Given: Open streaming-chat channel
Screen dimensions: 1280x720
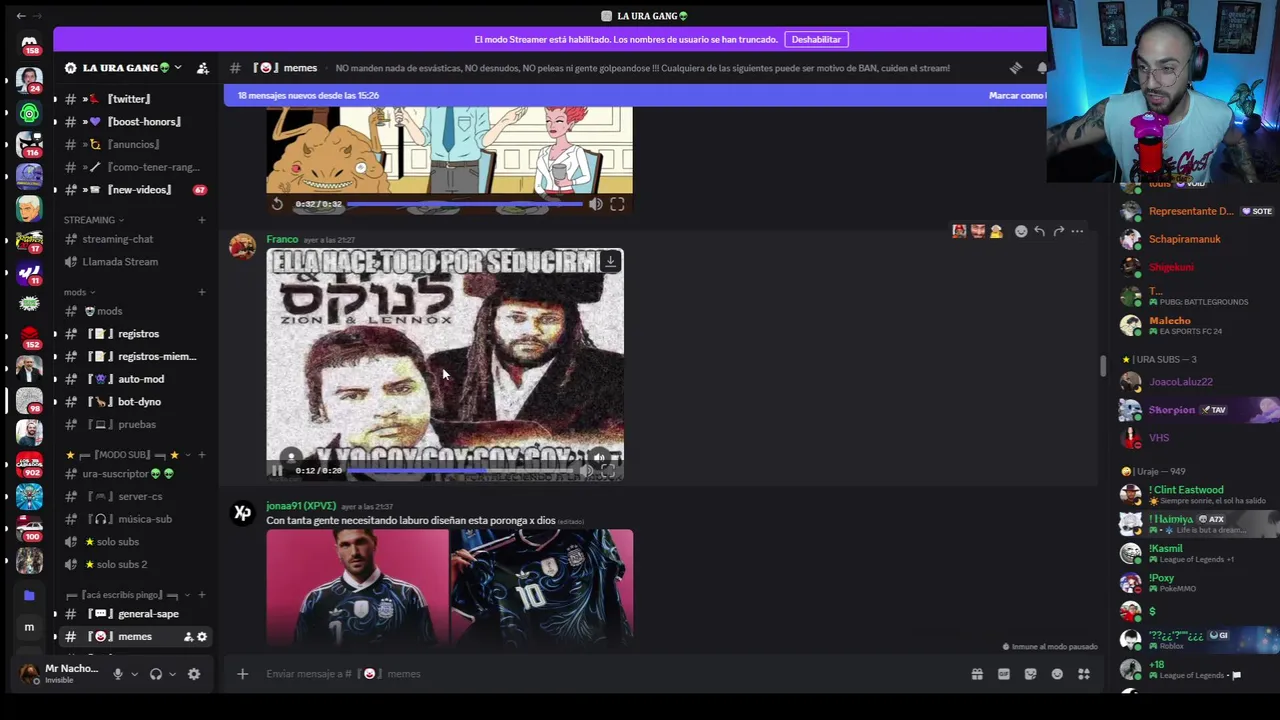Looking at the screenshot, I should click(x=132, y=239).
